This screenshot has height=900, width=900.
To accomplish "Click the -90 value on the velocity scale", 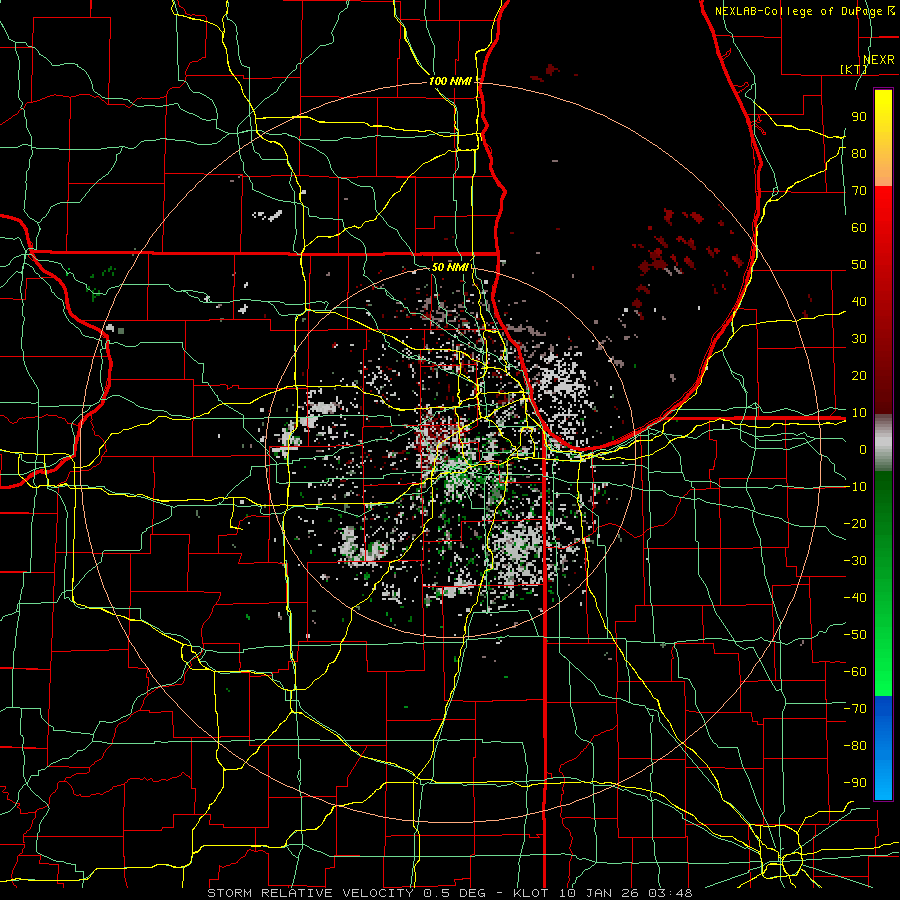I will point(855,783).
